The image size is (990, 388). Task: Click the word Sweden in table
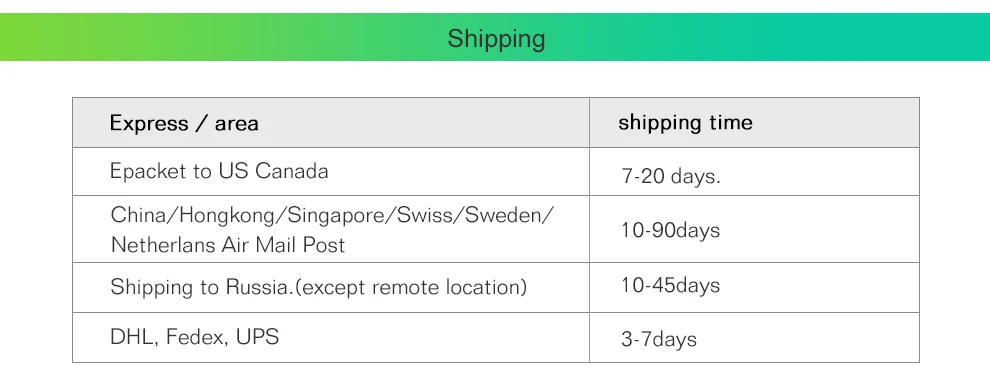506,215
